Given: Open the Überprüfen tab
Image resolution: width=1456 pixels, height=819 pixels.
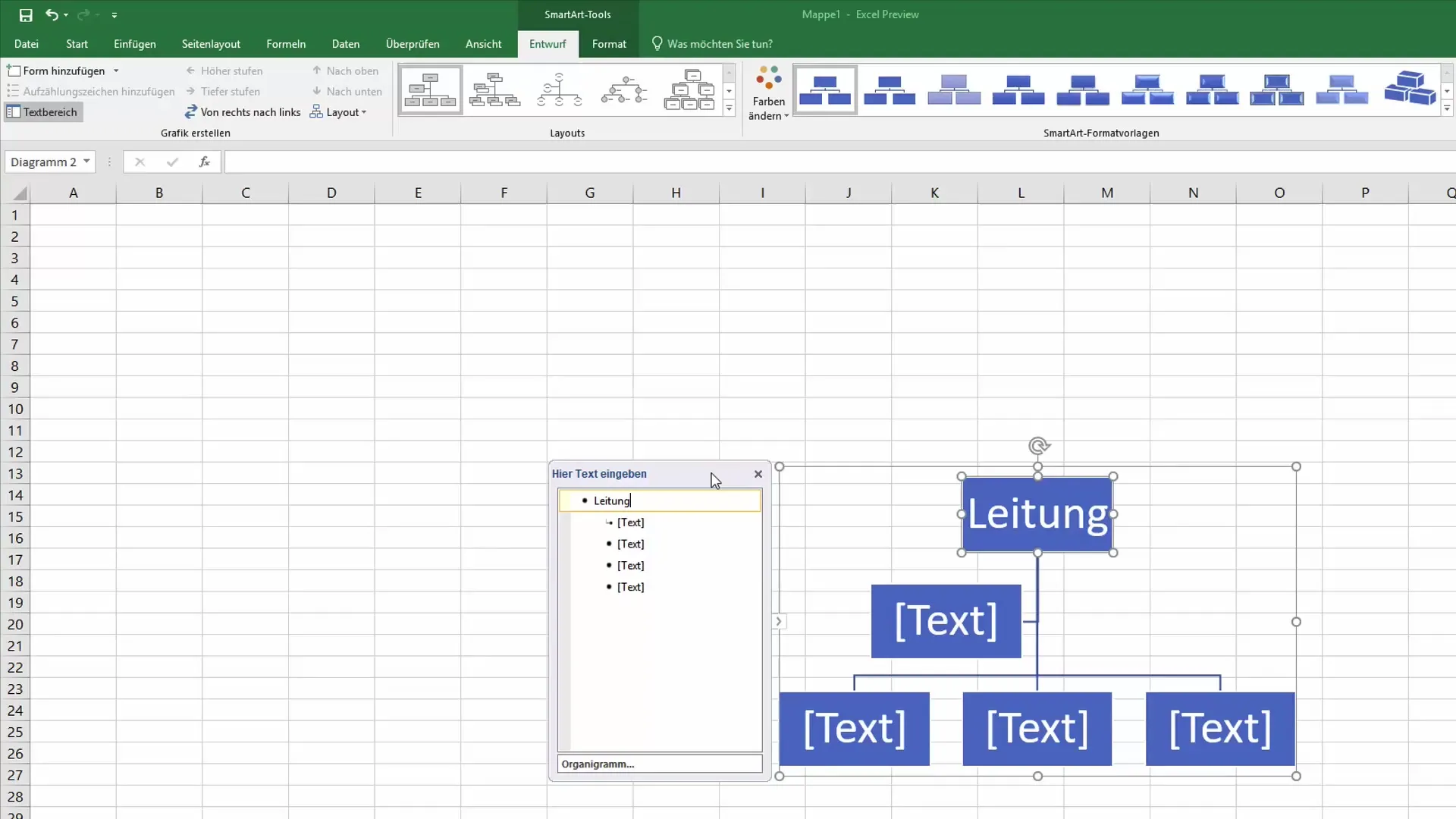Looking at the screenshot, I should coord(413,44).
